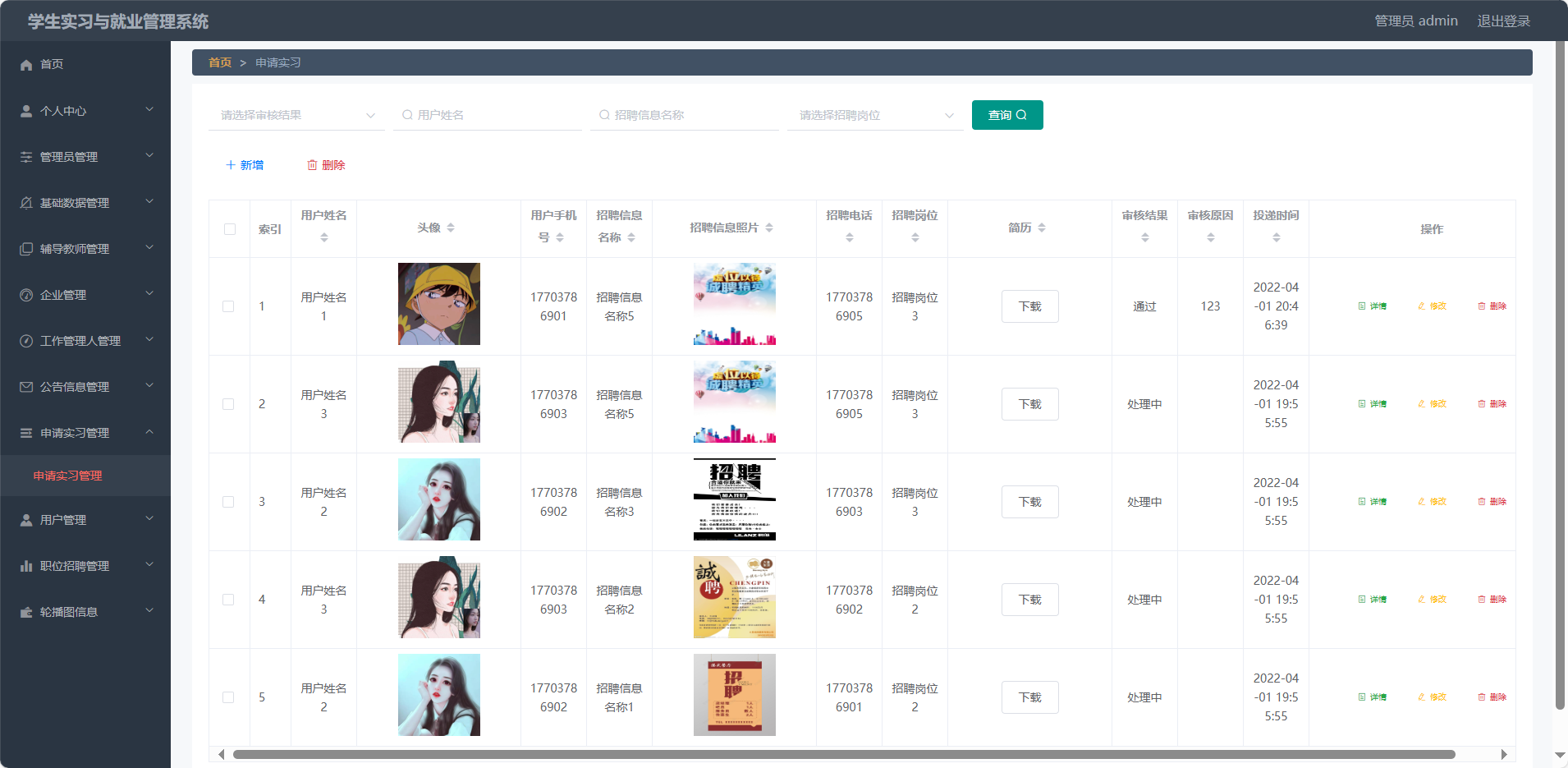The image size is (1568, 768).
Task: Check the checkbox for row 3
Action: [x=228, y=502]
